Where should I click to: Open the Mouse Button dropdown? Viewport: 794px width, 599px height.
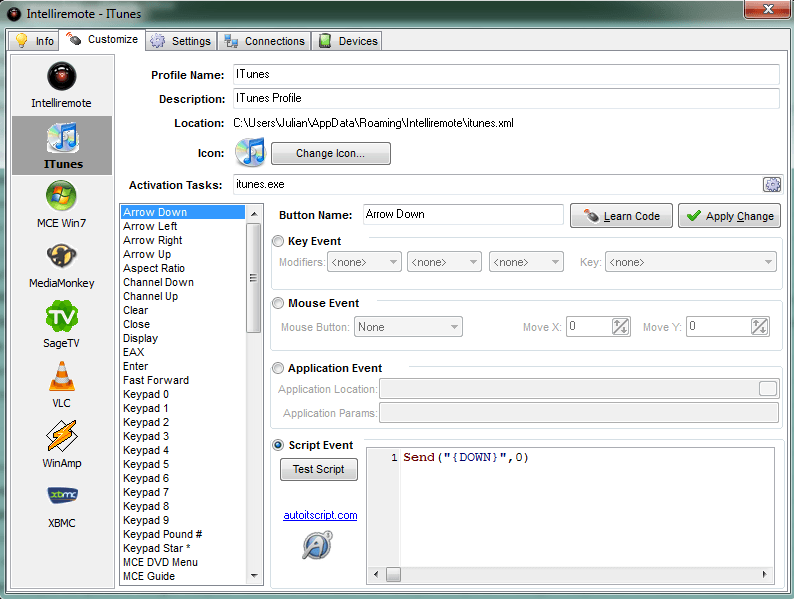coord(408,327)
